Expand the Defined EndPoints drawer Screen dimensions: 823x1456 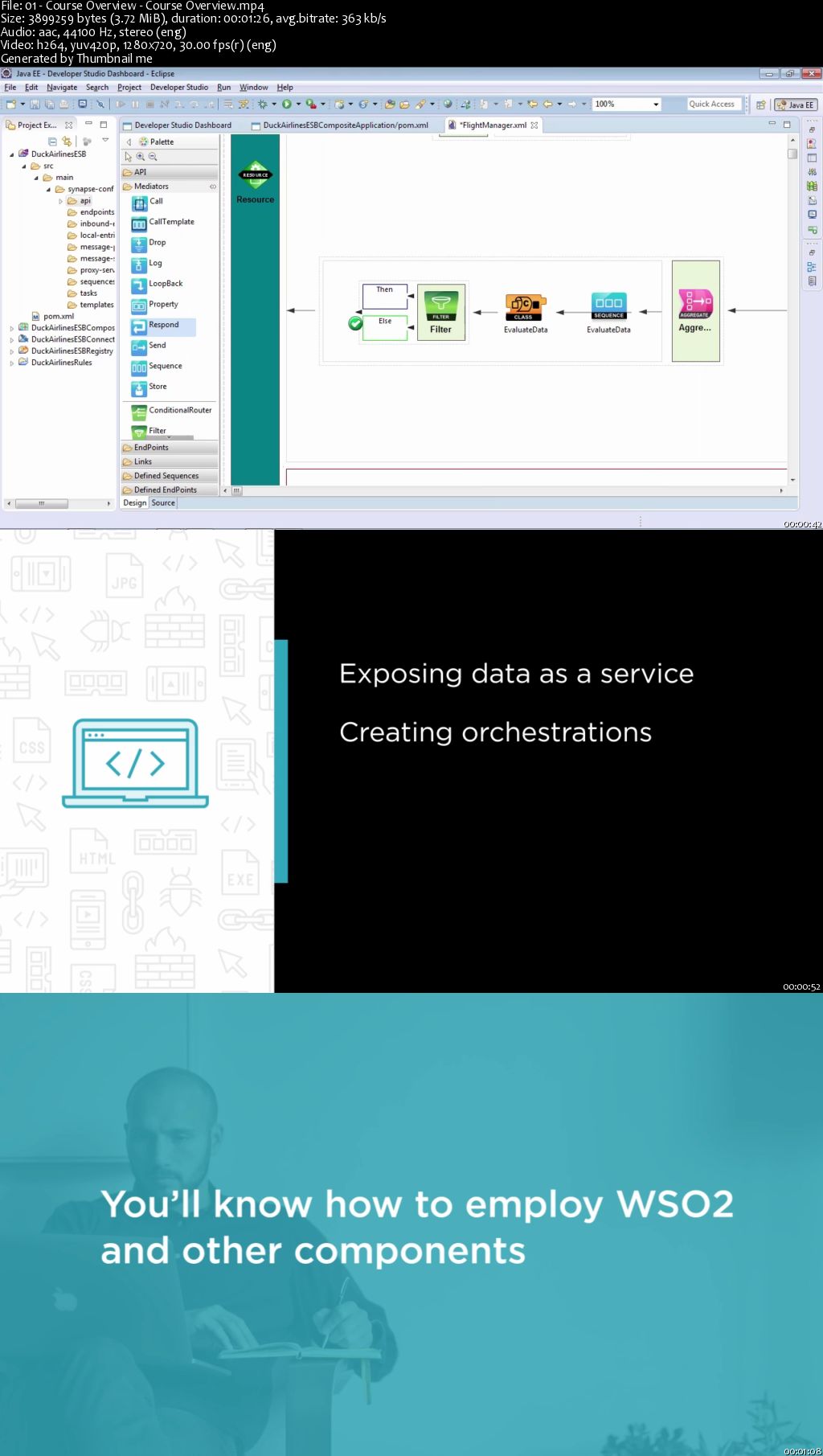point(170,490)
